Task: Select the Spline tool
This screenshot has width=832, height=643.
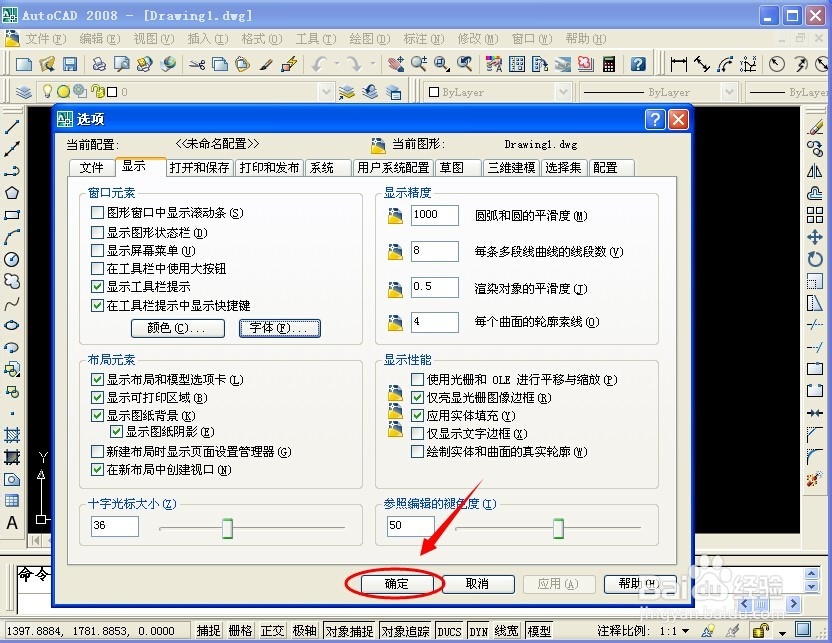Action: 12,303
